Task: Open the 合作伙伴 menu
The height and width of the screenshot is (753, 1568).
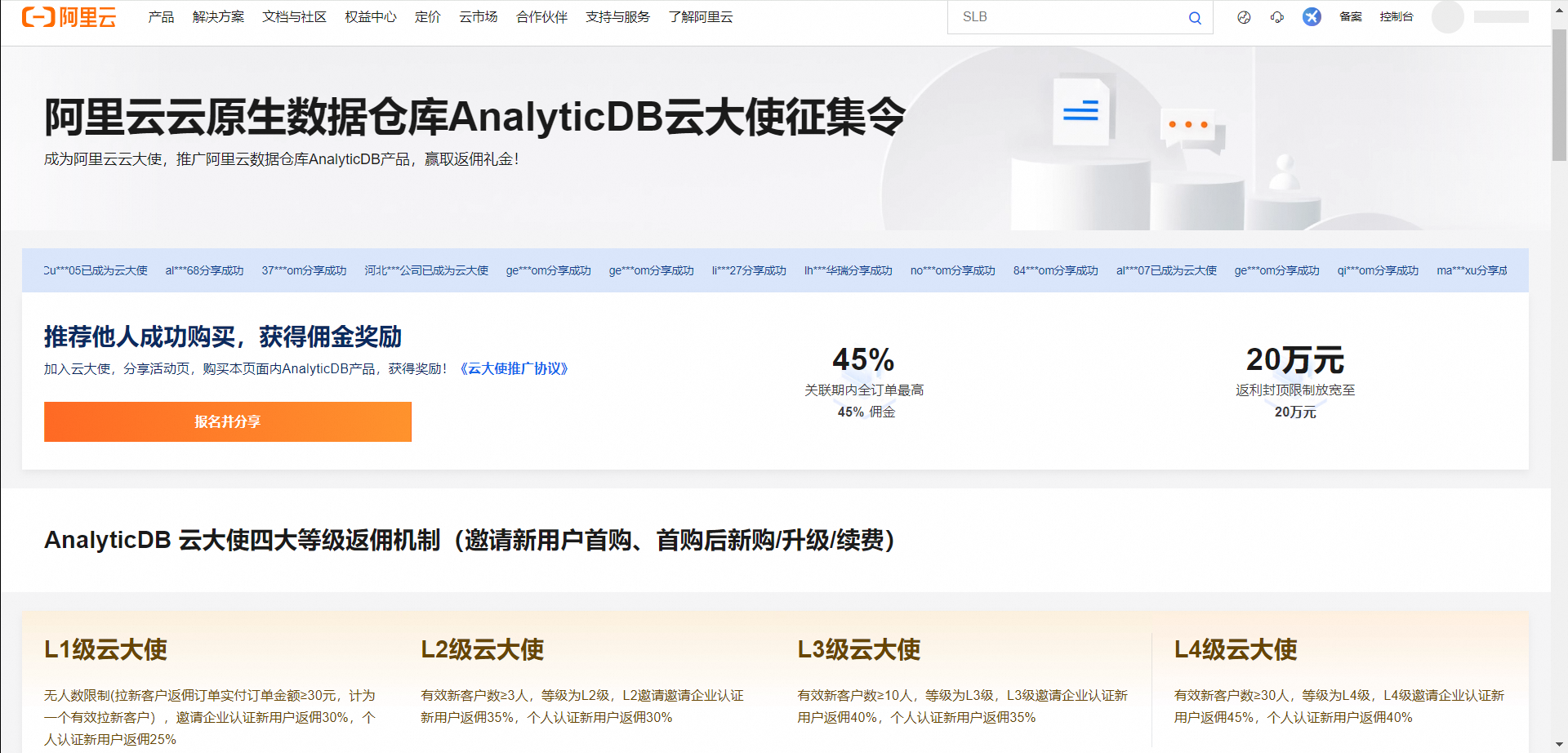Action: (x=541, y=17)
